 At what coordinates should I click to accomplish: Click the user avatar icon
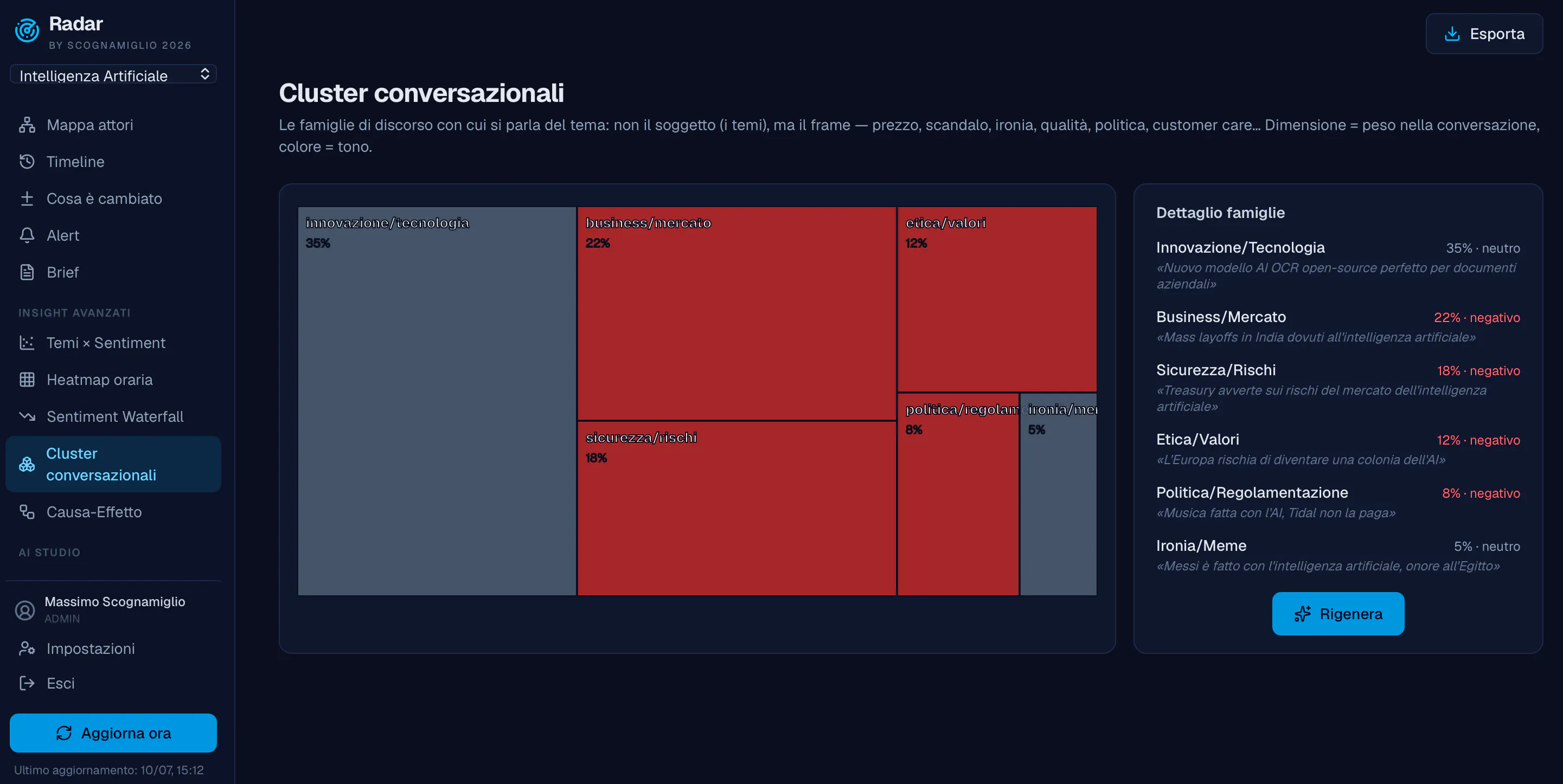[x=25, y=610]
